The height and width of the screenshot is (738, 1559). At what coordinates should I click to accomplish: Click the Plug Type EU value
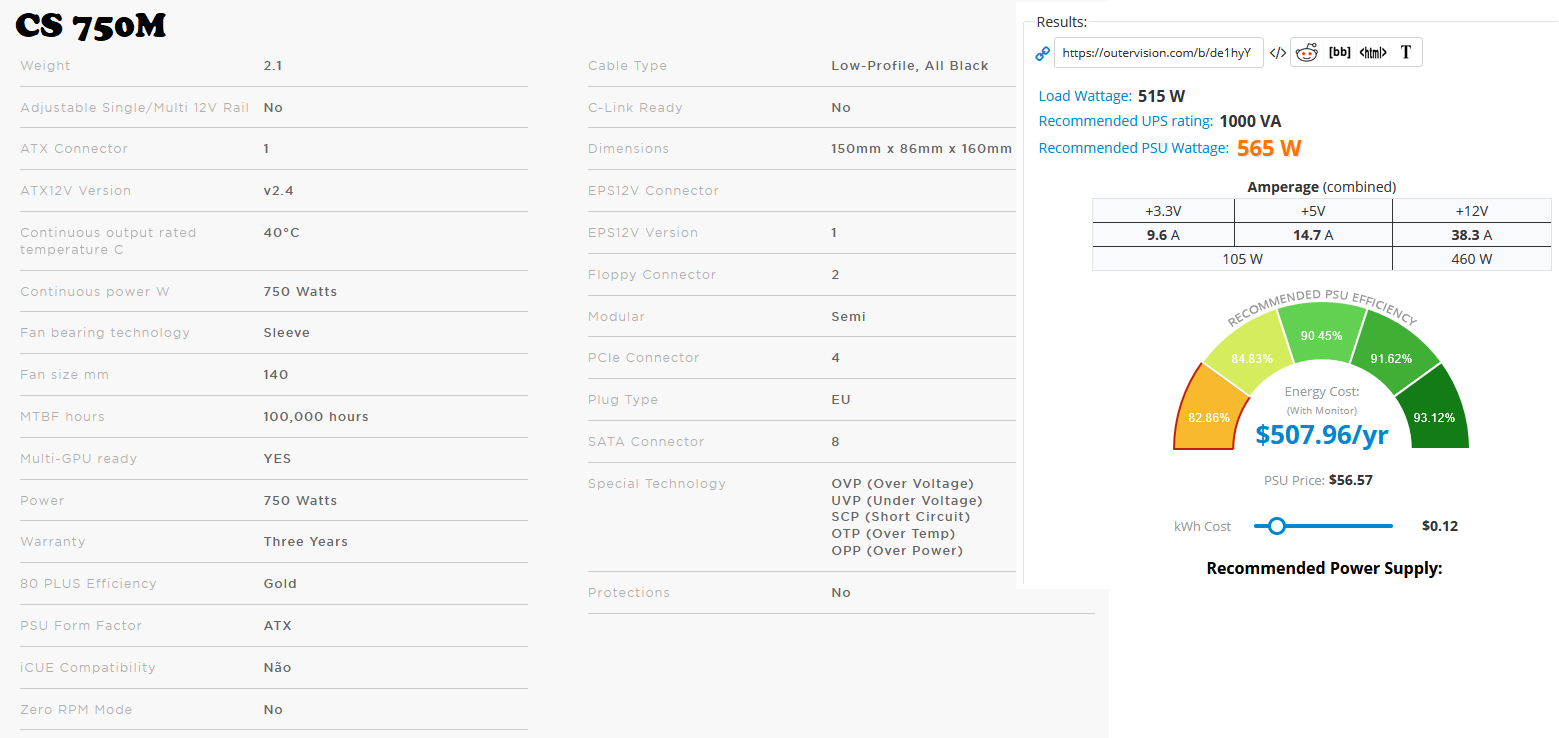pyautogui.click(x=841, y=399)
